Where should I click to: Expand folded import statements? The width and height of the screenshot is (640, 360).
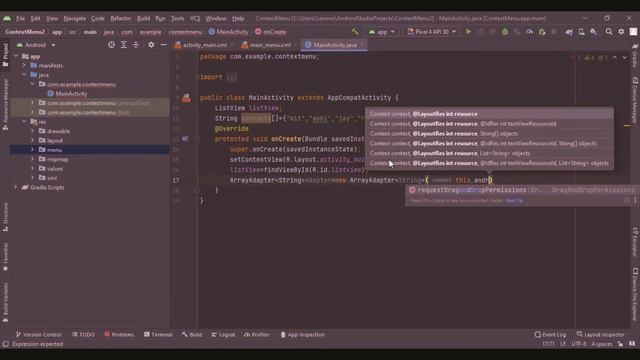[x=232, y=77]
